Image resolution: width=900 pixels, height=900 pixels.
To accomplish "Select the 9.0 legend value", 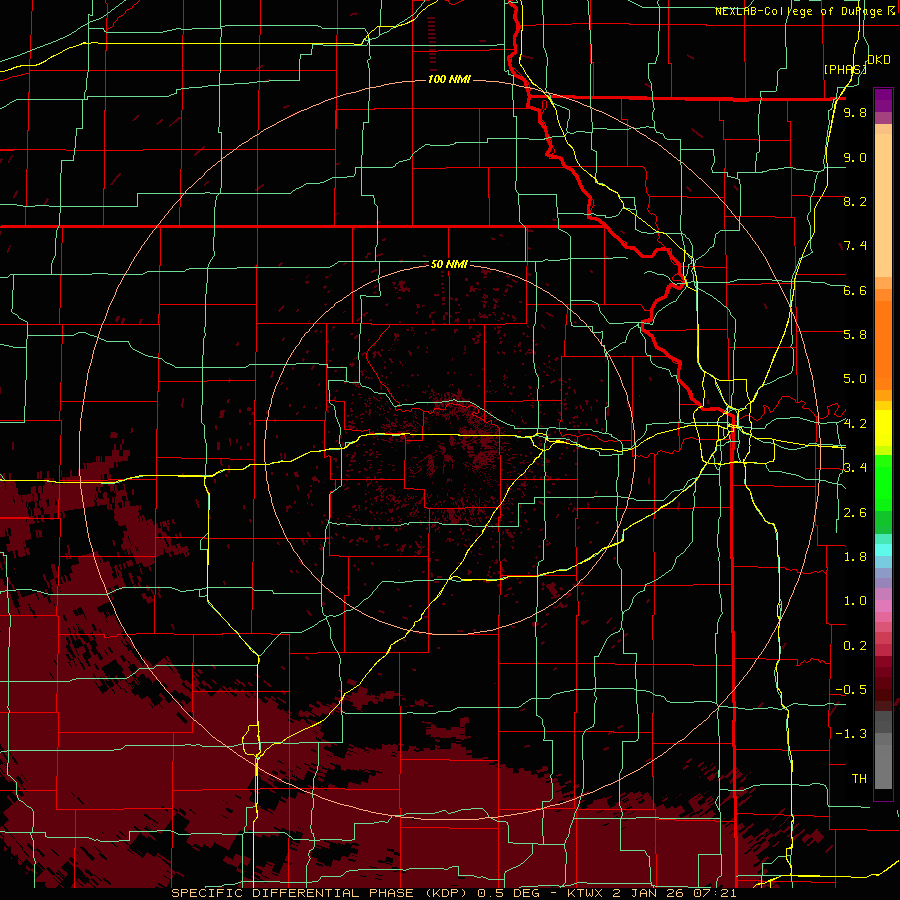I will click(x=855, y=157).
